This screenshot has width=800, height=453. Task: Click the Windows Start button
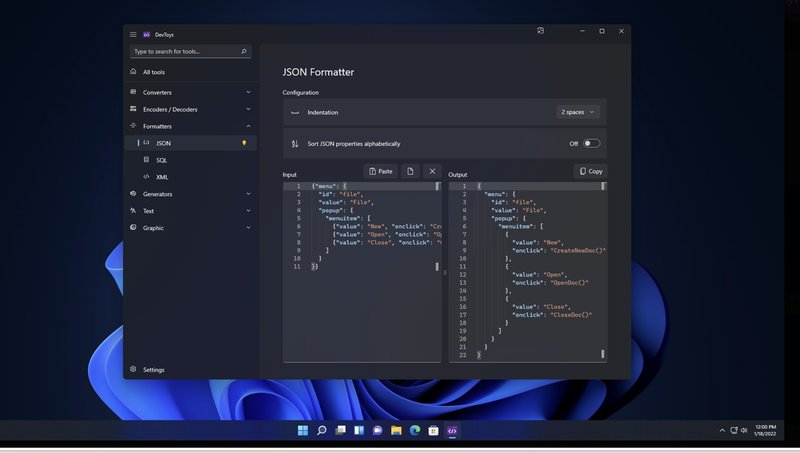coord(303,430)
